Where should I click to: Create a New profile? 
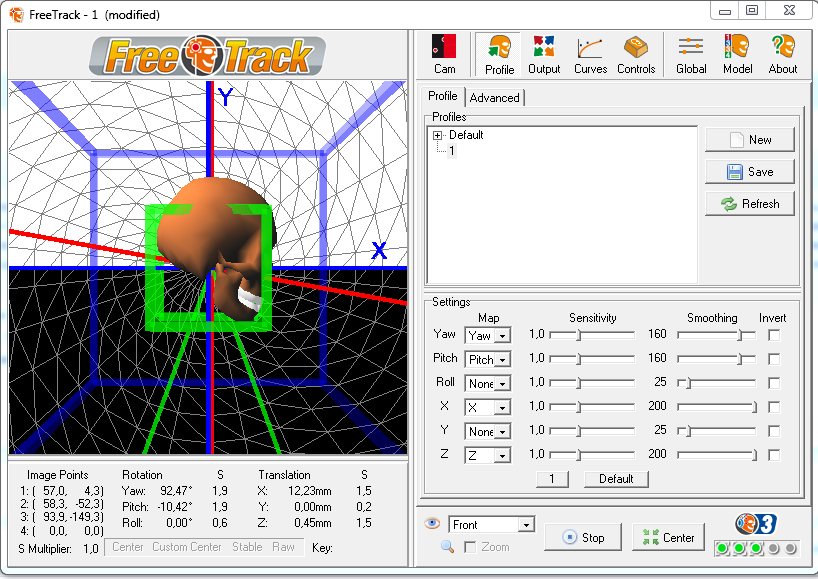(750, 140)
